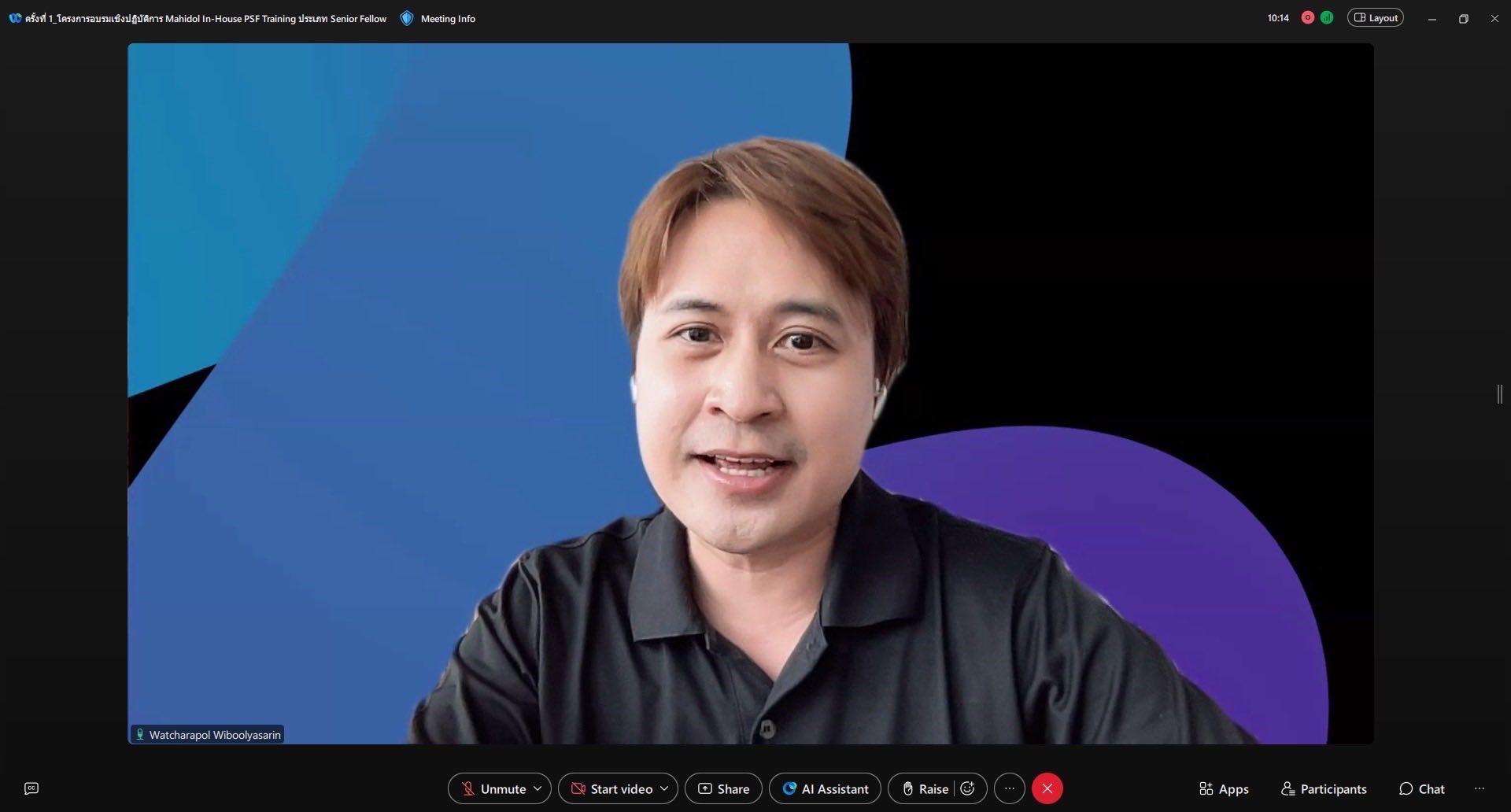This screenshot has width=1511, height=812.
Task: Start video camera
Action: [x=611, y=788]
